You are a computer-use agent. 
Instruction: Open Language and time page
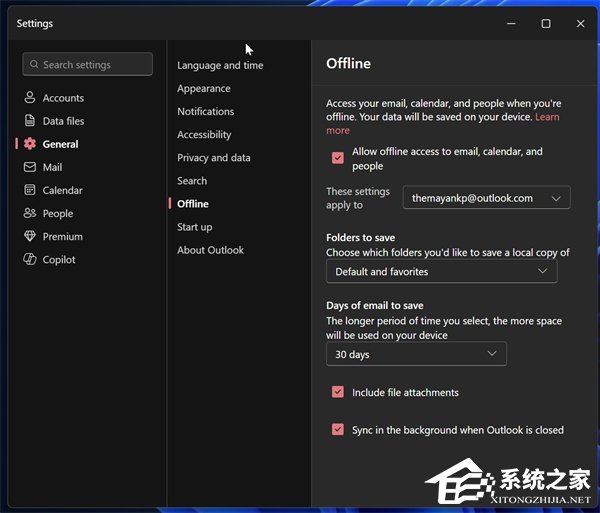(220, 65)
